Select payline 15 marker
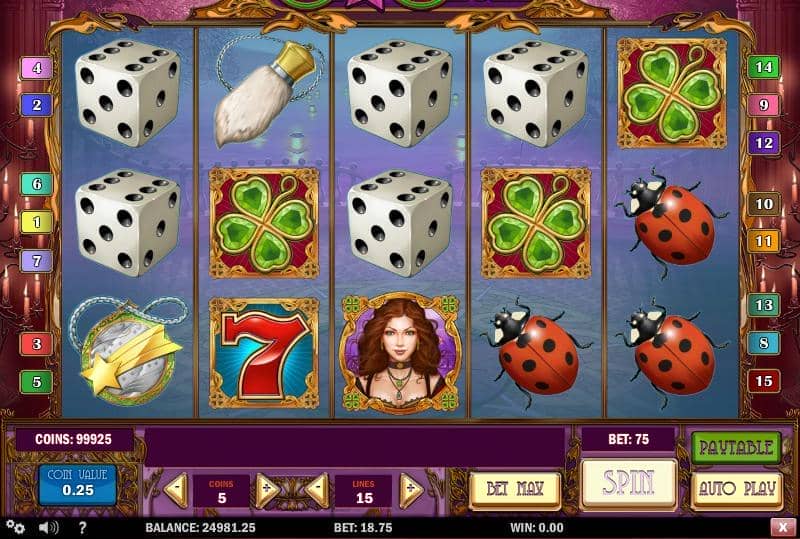This screenshot has width=800, height=539. click(763, 381)
